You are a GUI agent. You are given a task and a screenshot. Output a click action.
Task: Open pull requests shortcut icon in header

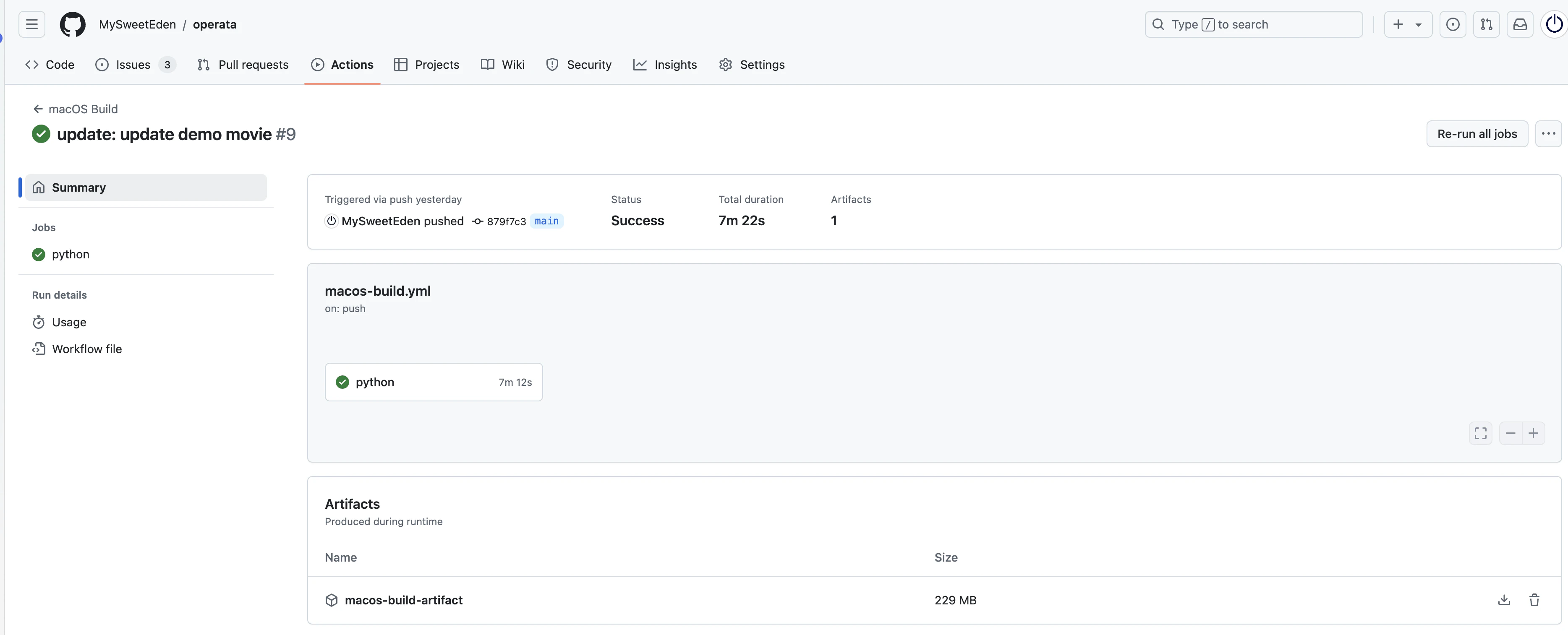pyautogui.click(x=1486, y=24)
